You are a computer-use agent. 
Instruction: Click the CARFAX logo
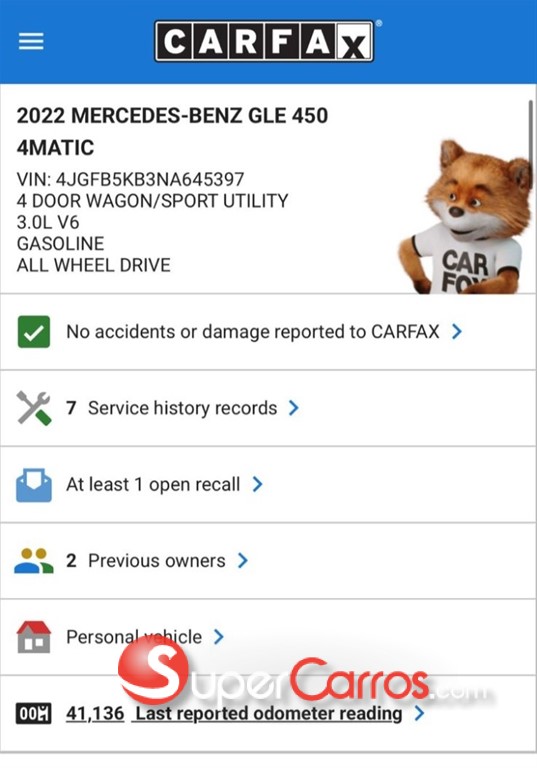pyautogui.click(x=265, y=41)
